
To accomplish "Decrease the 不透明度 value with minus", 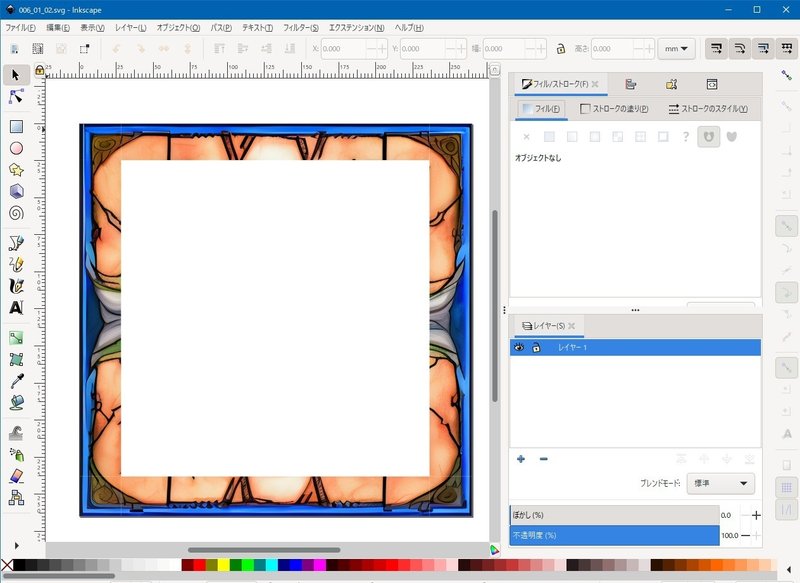I will click(745, 536).
